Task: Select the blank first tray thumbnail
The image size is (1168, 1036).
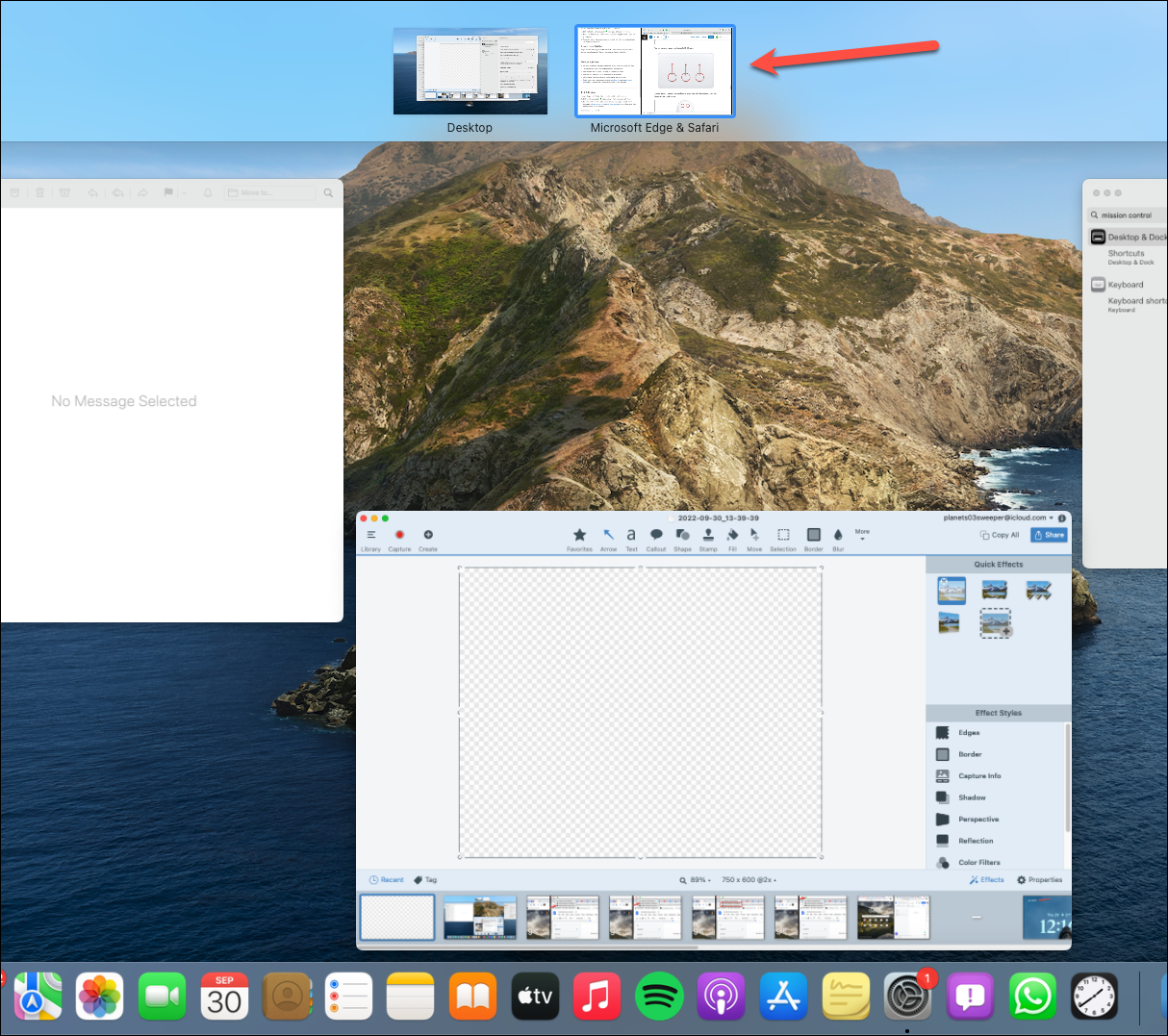Action: (x=397, y=917)
